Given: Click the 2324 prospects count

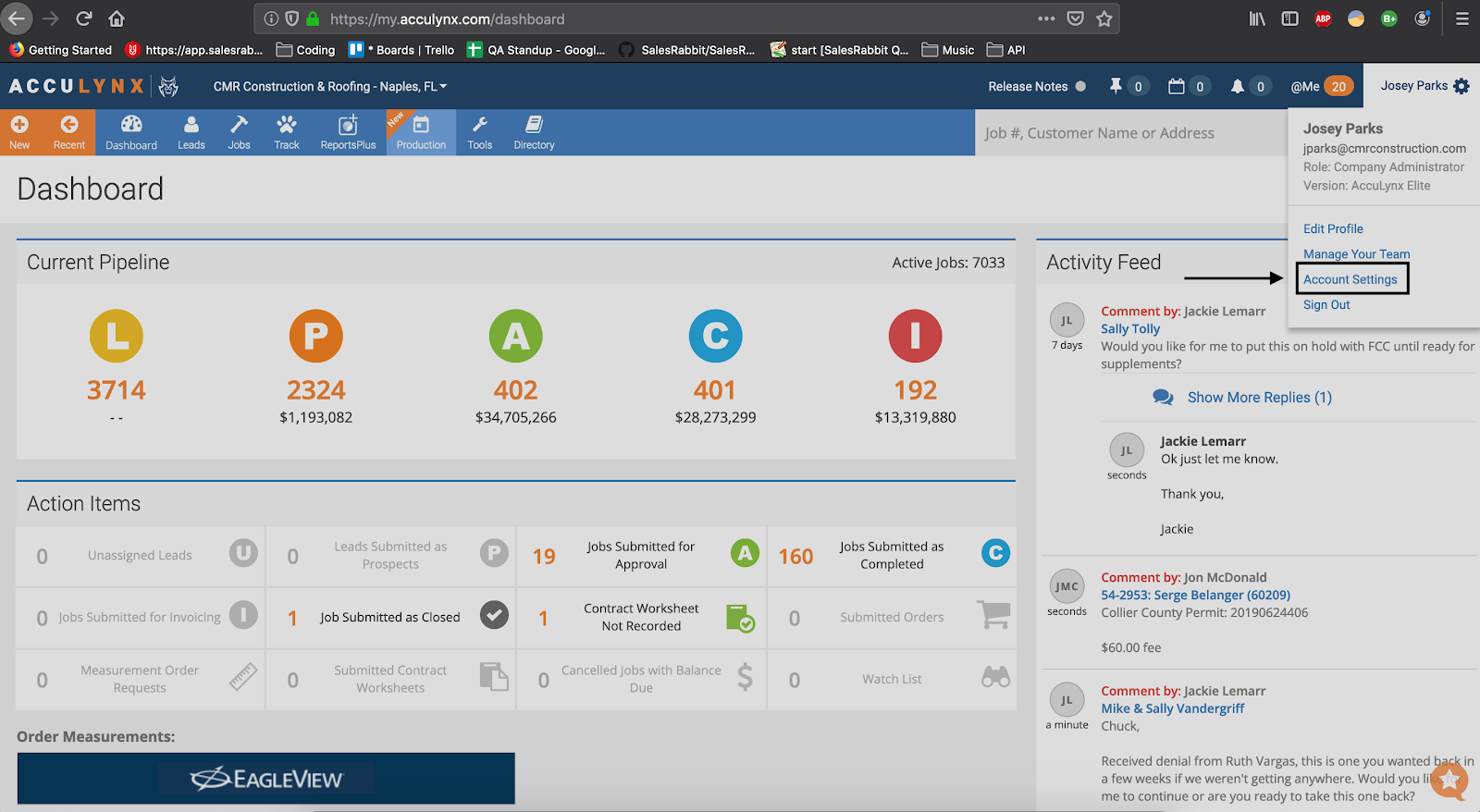Looking at the screenshot, I should tap(316, 390).
